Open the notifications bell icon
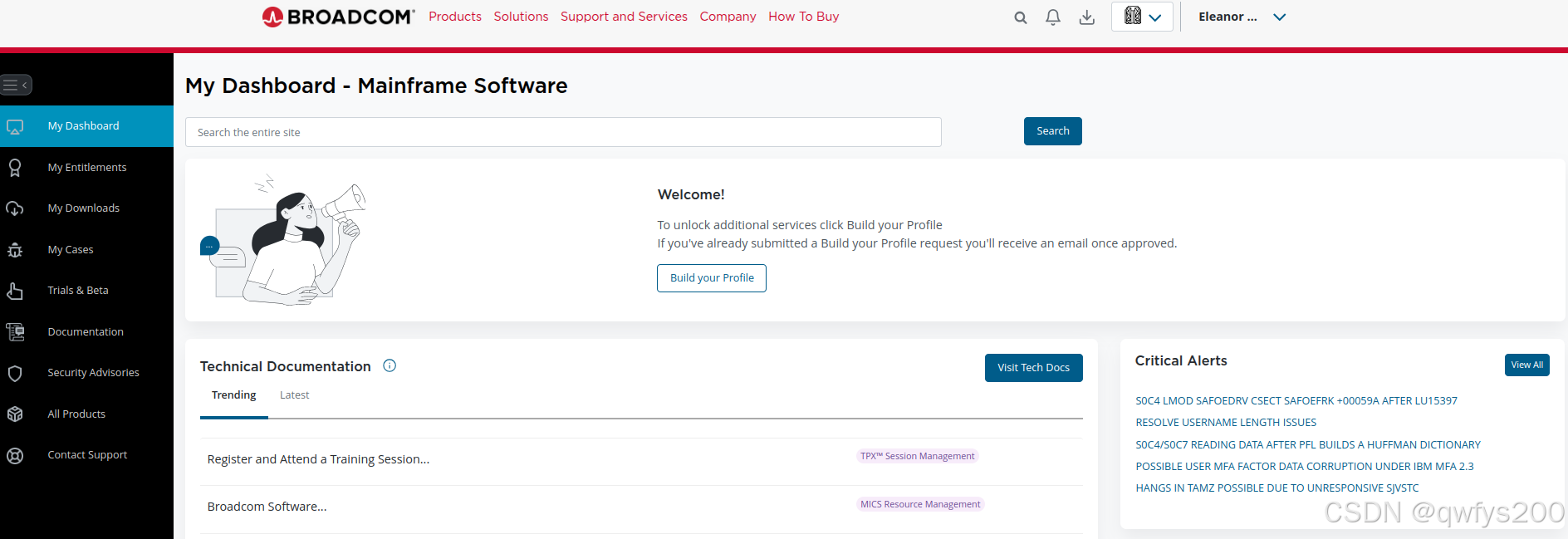 pos(1053,17)
